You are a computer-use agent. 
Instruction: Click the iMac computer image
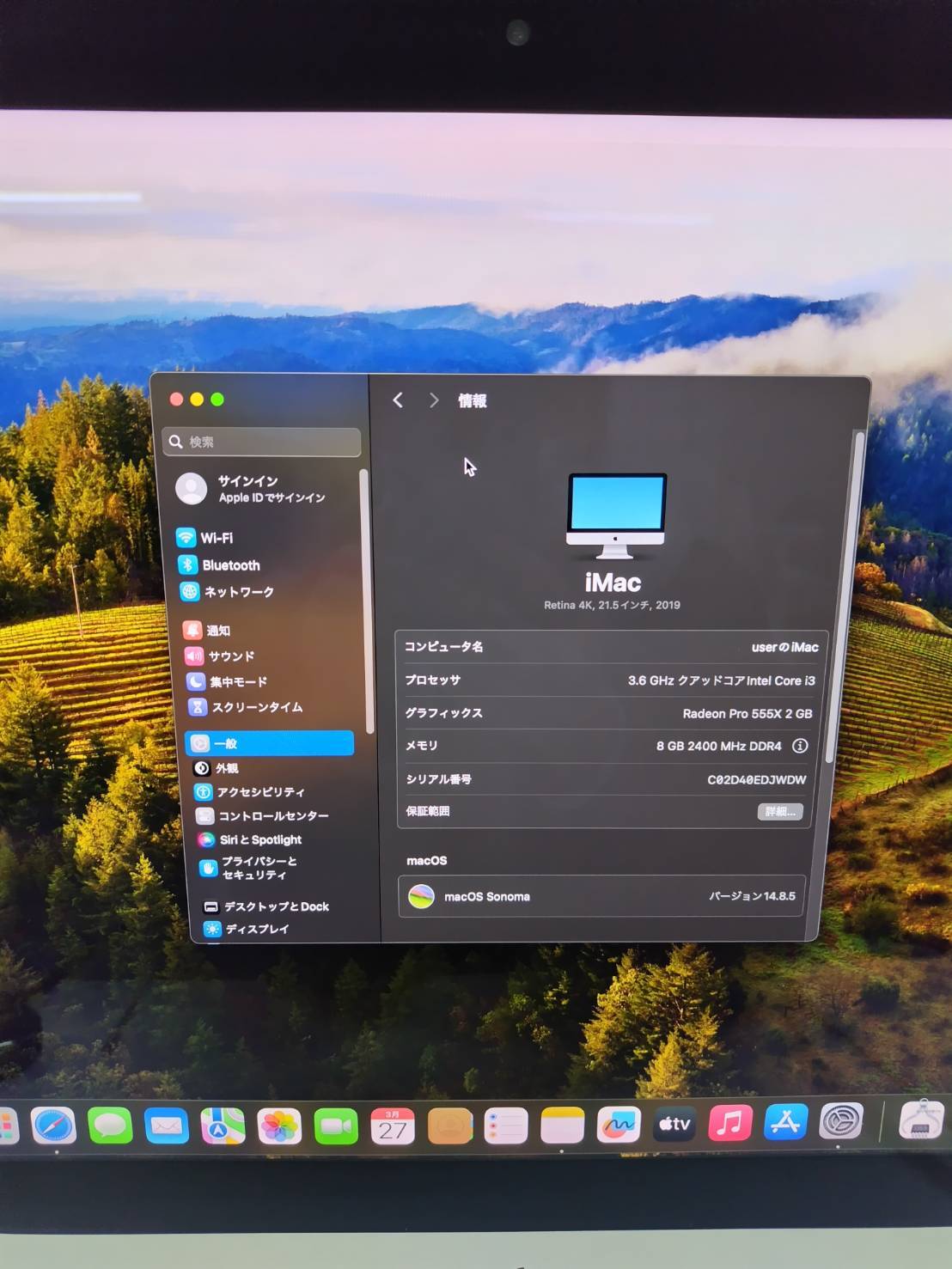[615, 516]
